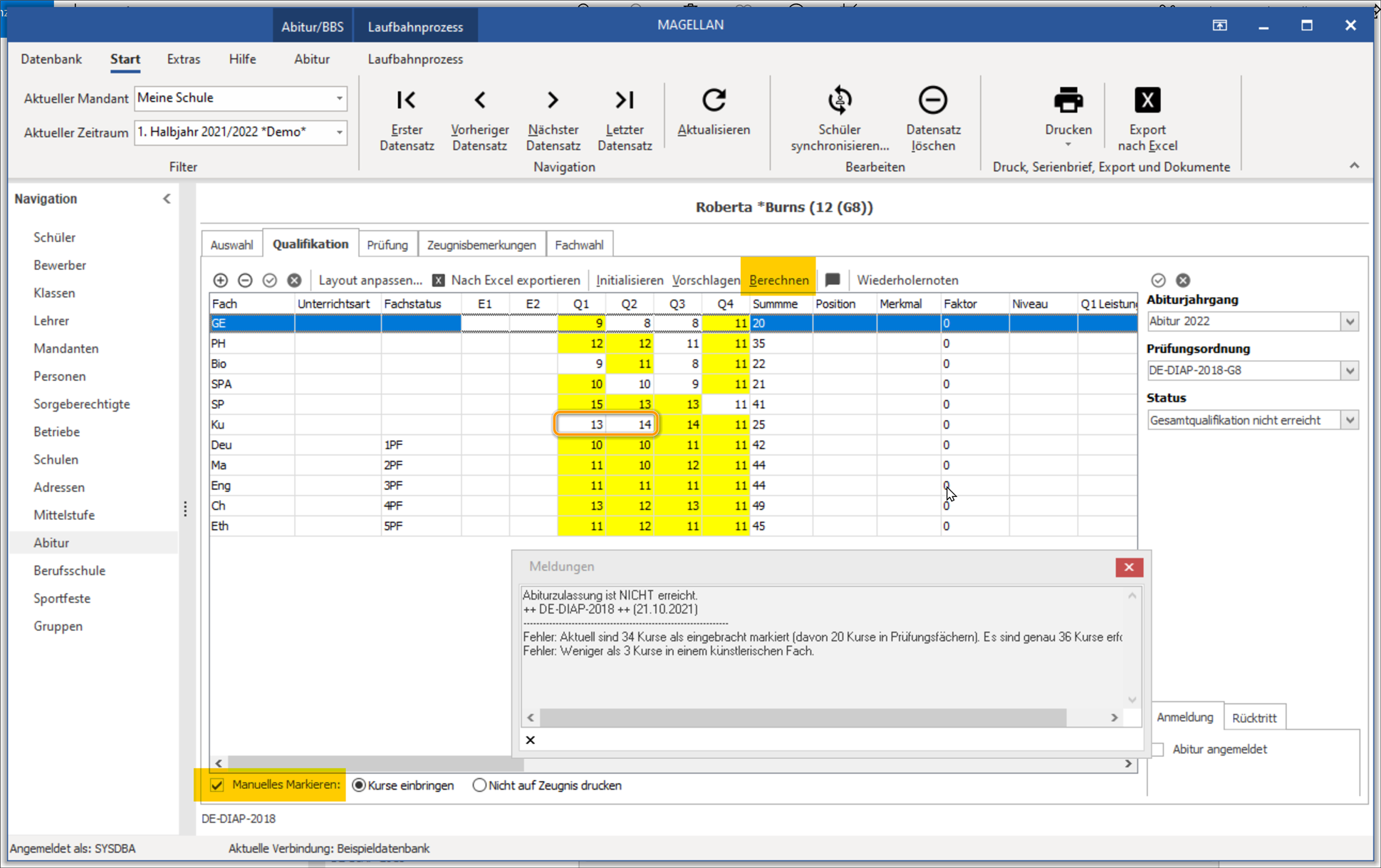1381x868 pixels.
Task: Open the Prüfungsordnung dropdown
Action: point(1350,370)
